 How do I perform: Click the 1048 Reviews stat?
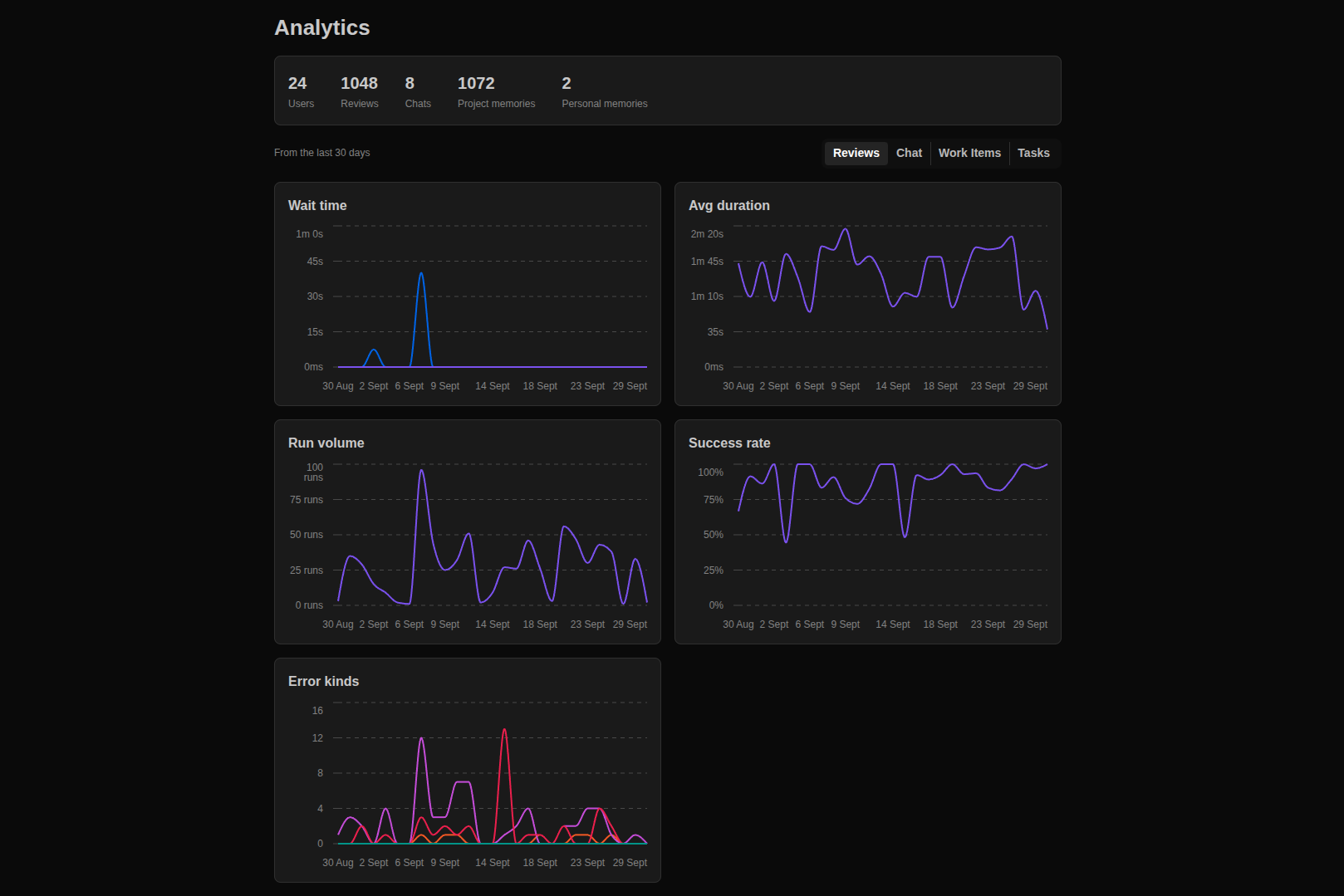[359, 91]
